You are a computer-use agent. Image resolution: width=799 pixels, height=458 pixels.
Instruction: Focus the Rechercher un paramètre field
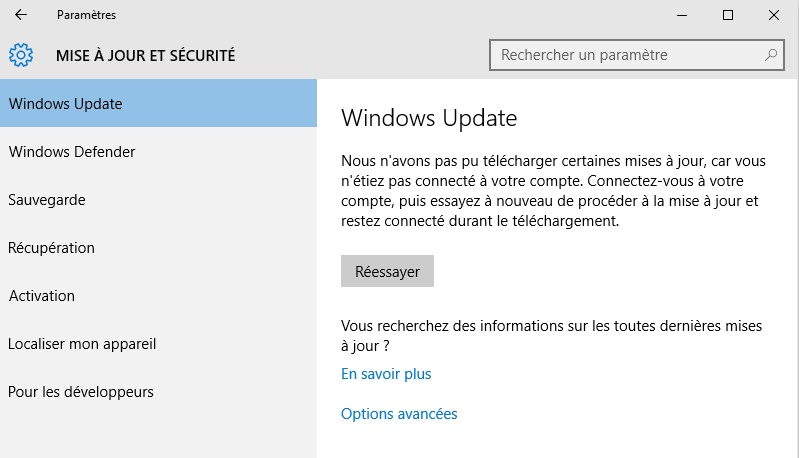[x=636, y=55]
